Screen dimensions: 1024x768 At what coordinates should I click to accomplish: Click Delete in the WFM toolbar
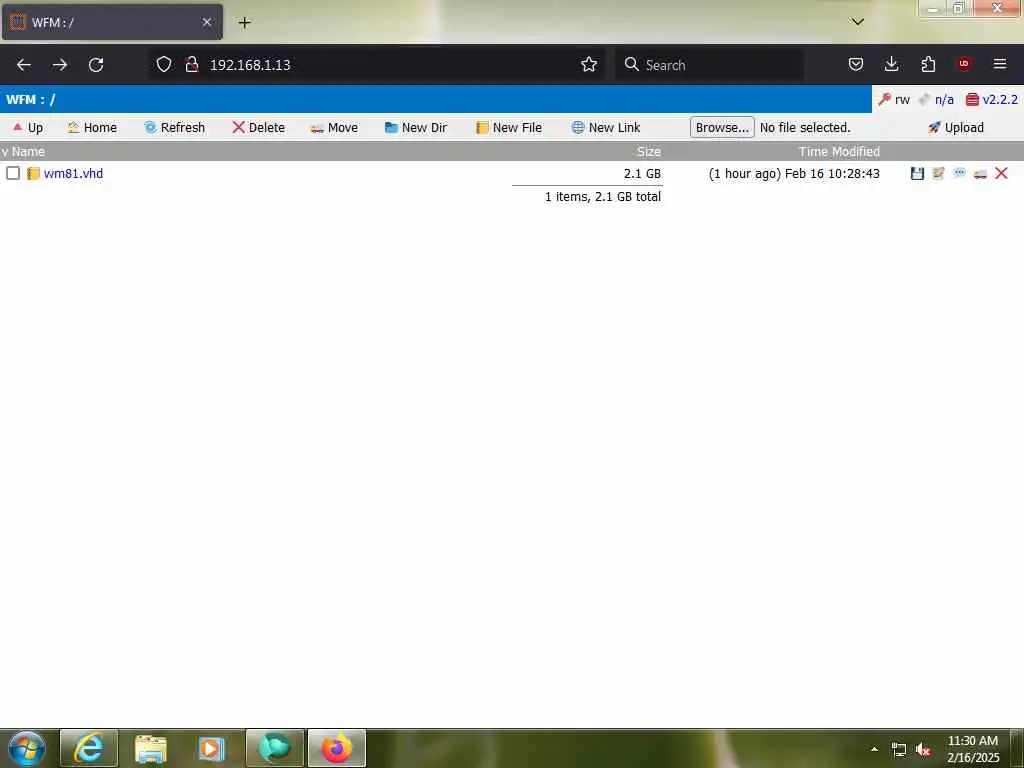click(x=259, y=127)
